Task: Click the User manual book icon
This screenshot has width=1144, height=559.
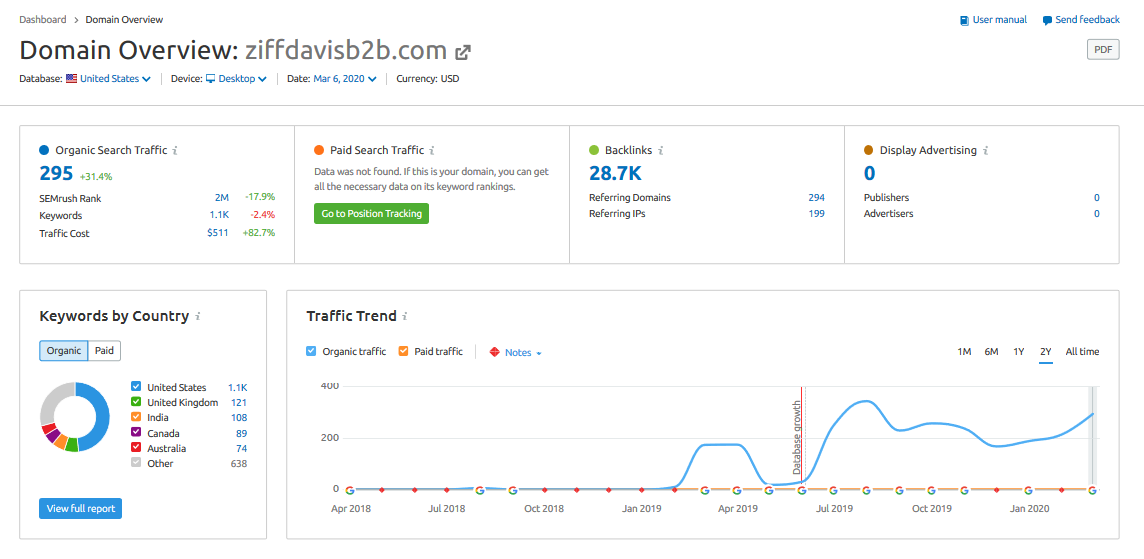Action: pyautogui.click(x=965, y=20)
